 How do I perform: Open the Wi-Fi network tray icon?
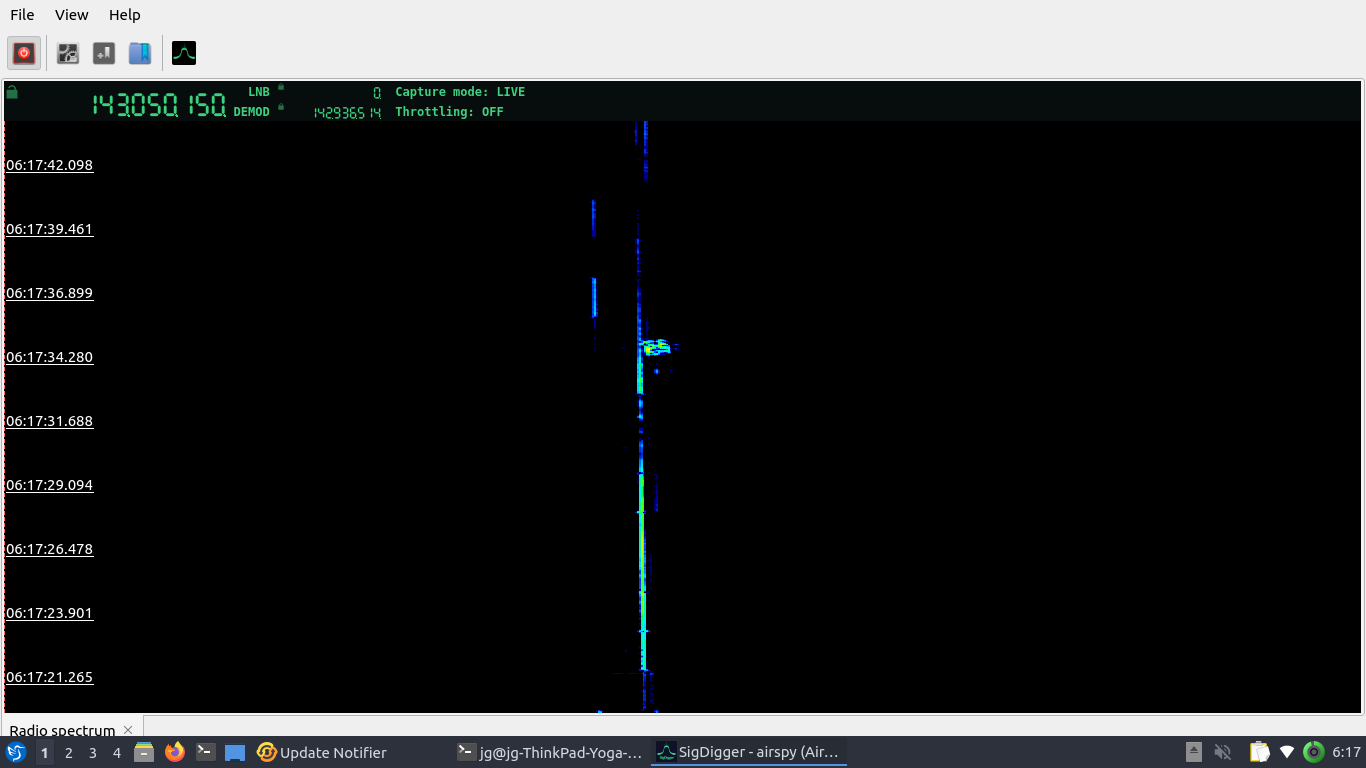1287,752
